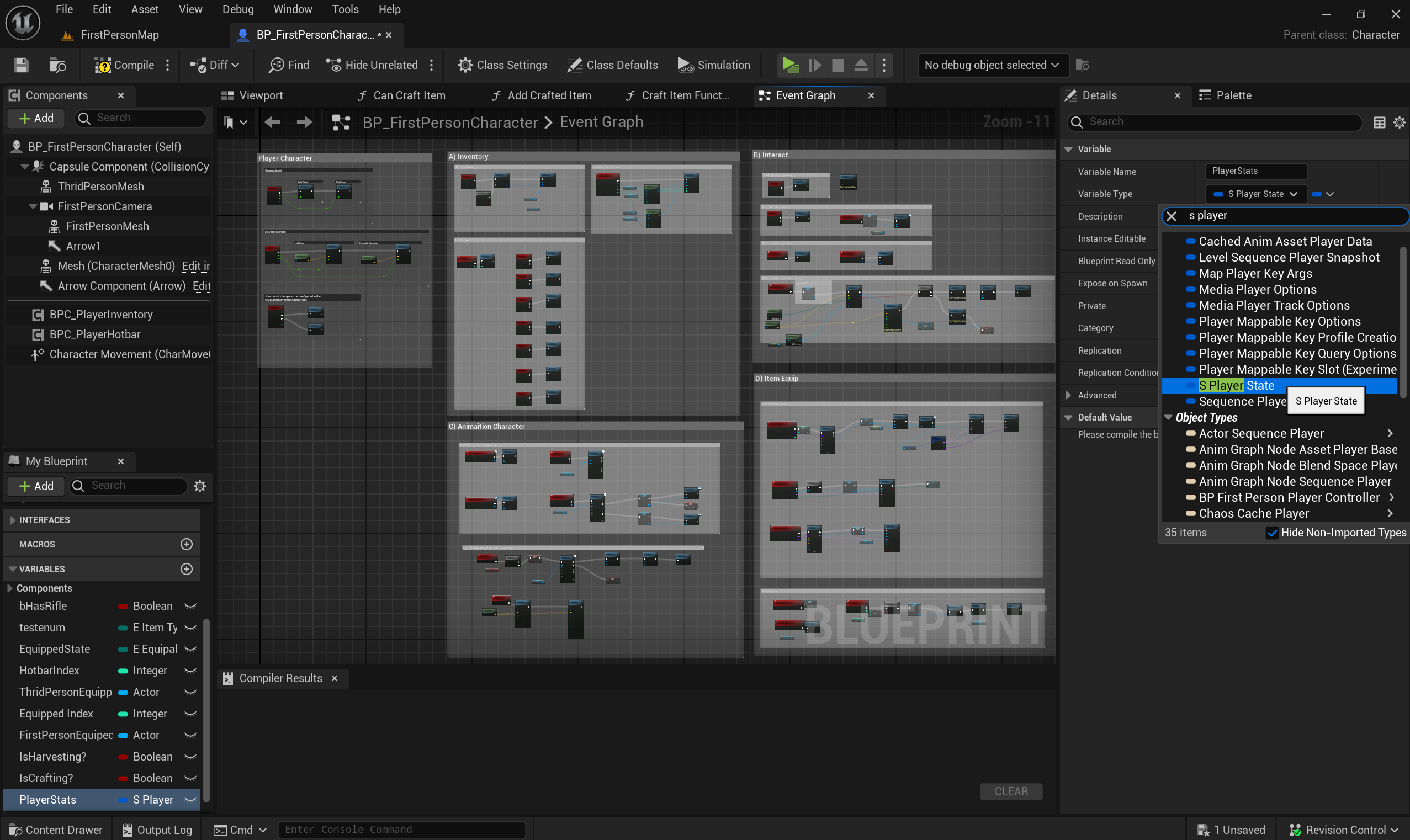Expand the Advanced section in Details
The width and height of the screenshot is (1410, 840).
[x=1068, y=395]
